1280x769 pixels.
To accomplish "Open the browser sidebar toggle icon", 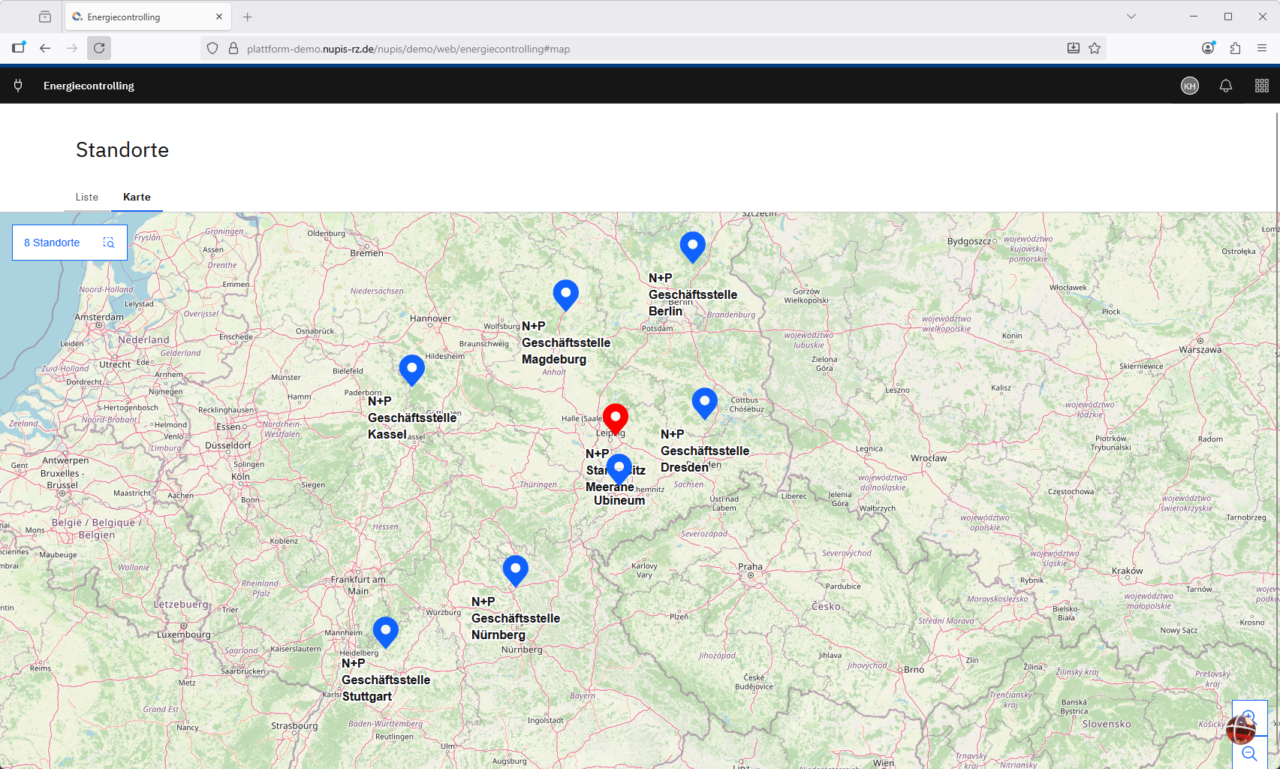I will 19,48.
